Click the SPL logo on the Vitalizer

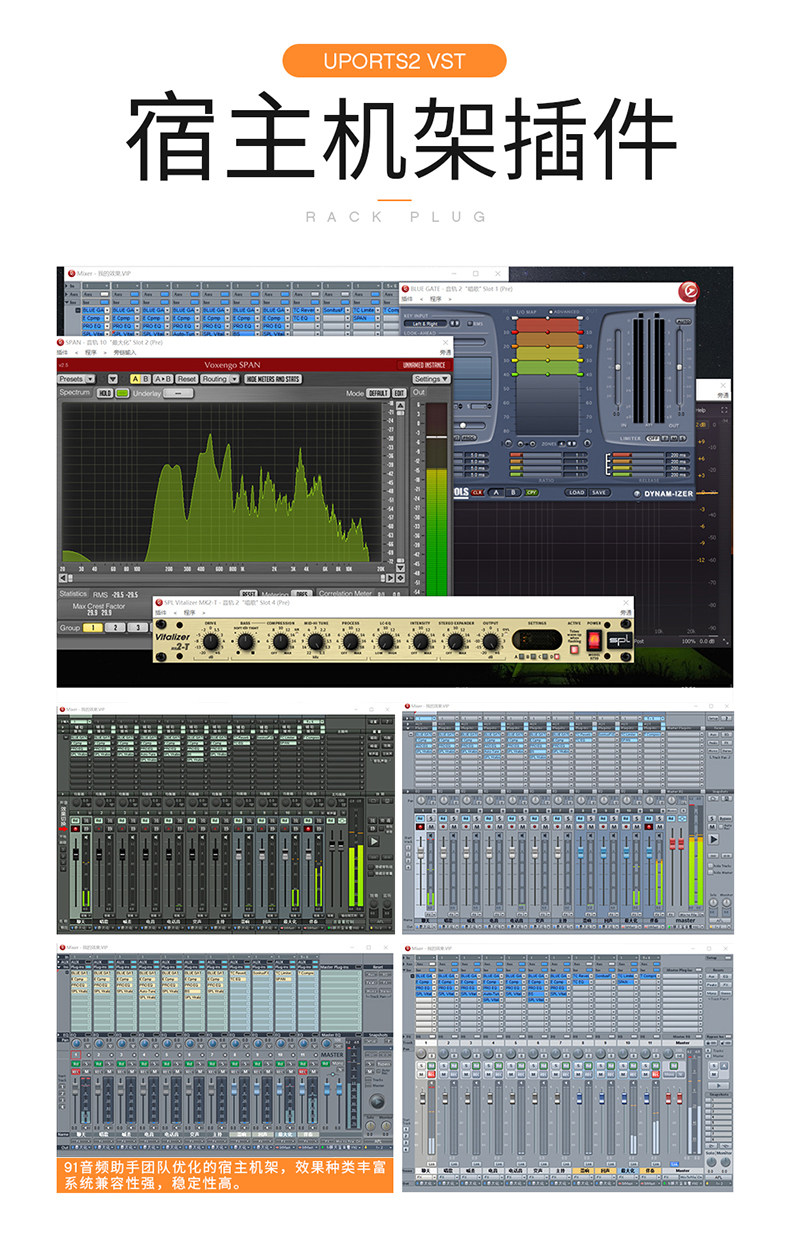619,641
